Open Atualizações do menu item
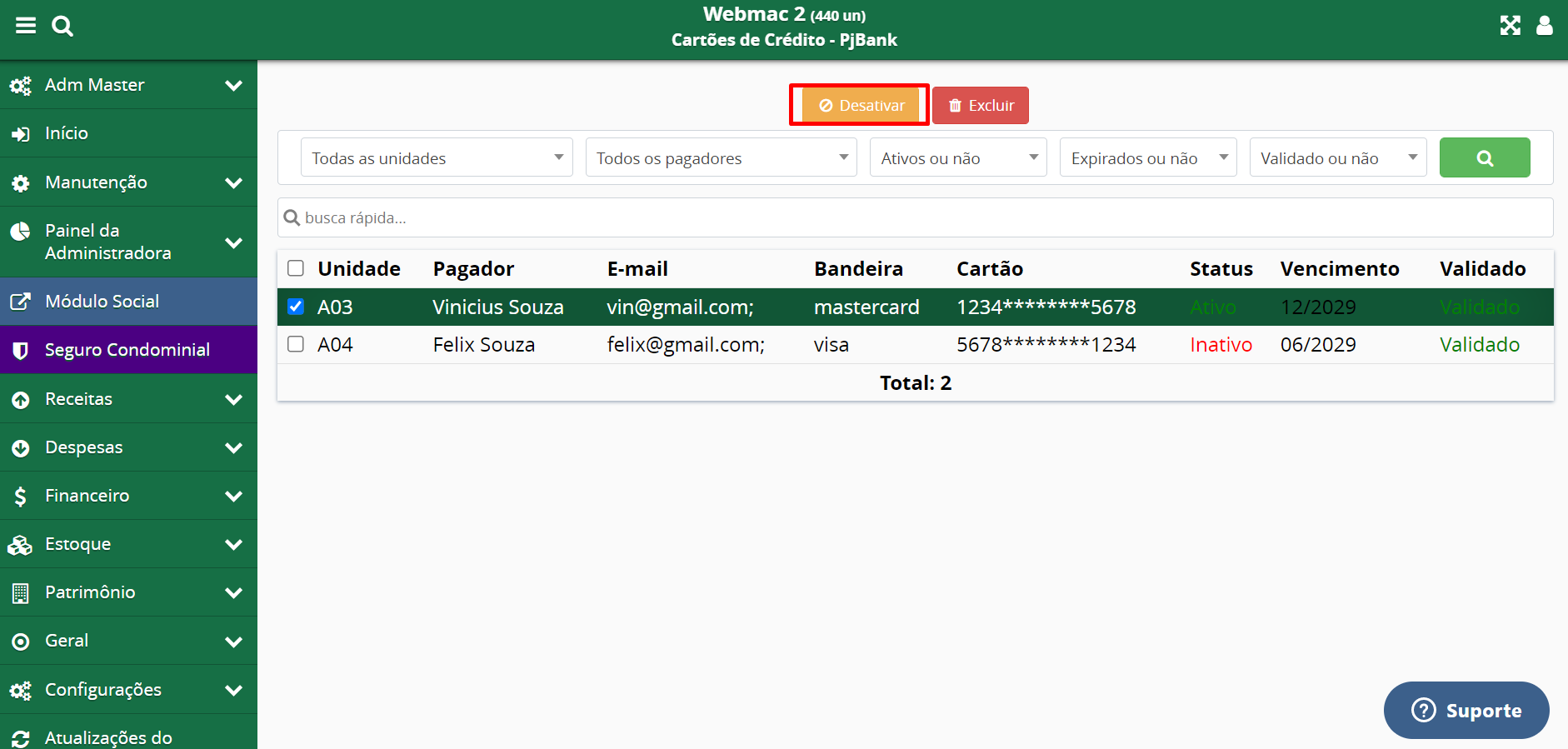This screenshot has height=749, width=1568. 128,732
